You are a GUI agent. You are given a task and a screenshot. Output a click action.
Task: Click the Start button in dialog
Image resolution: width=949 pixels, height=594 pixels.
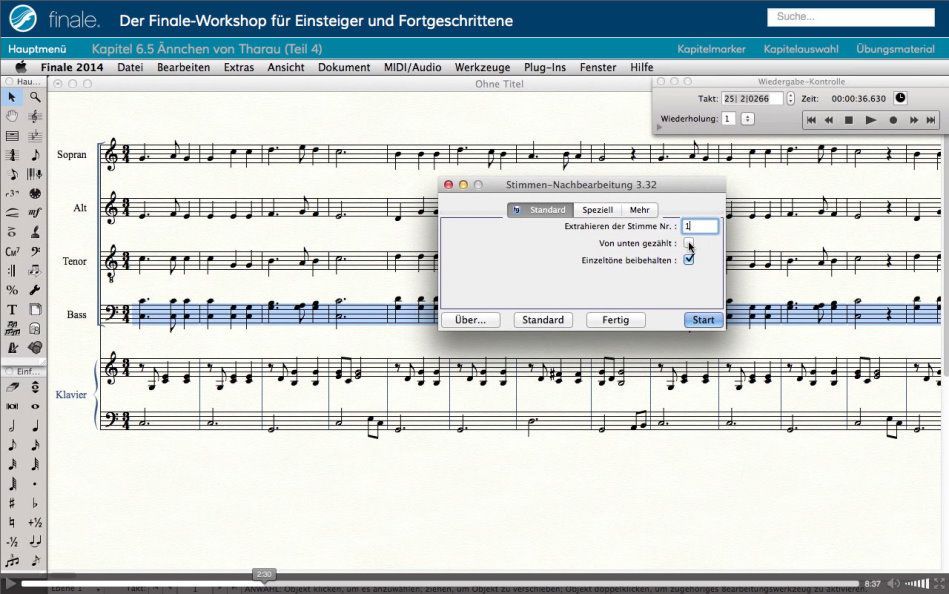703,320
